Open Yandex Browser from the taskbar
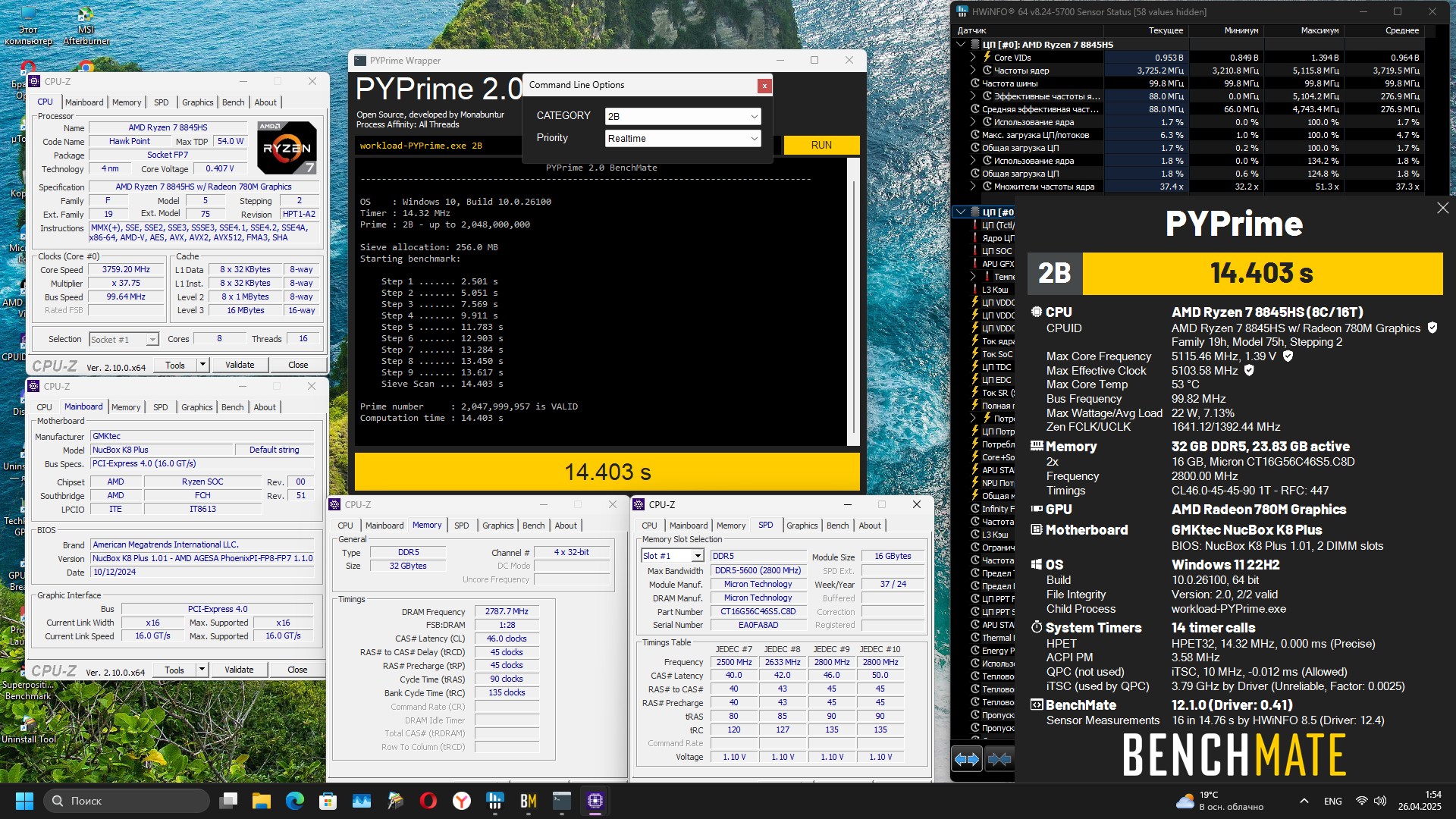This screenshot has height=819, width=1456. pos(462,801)
